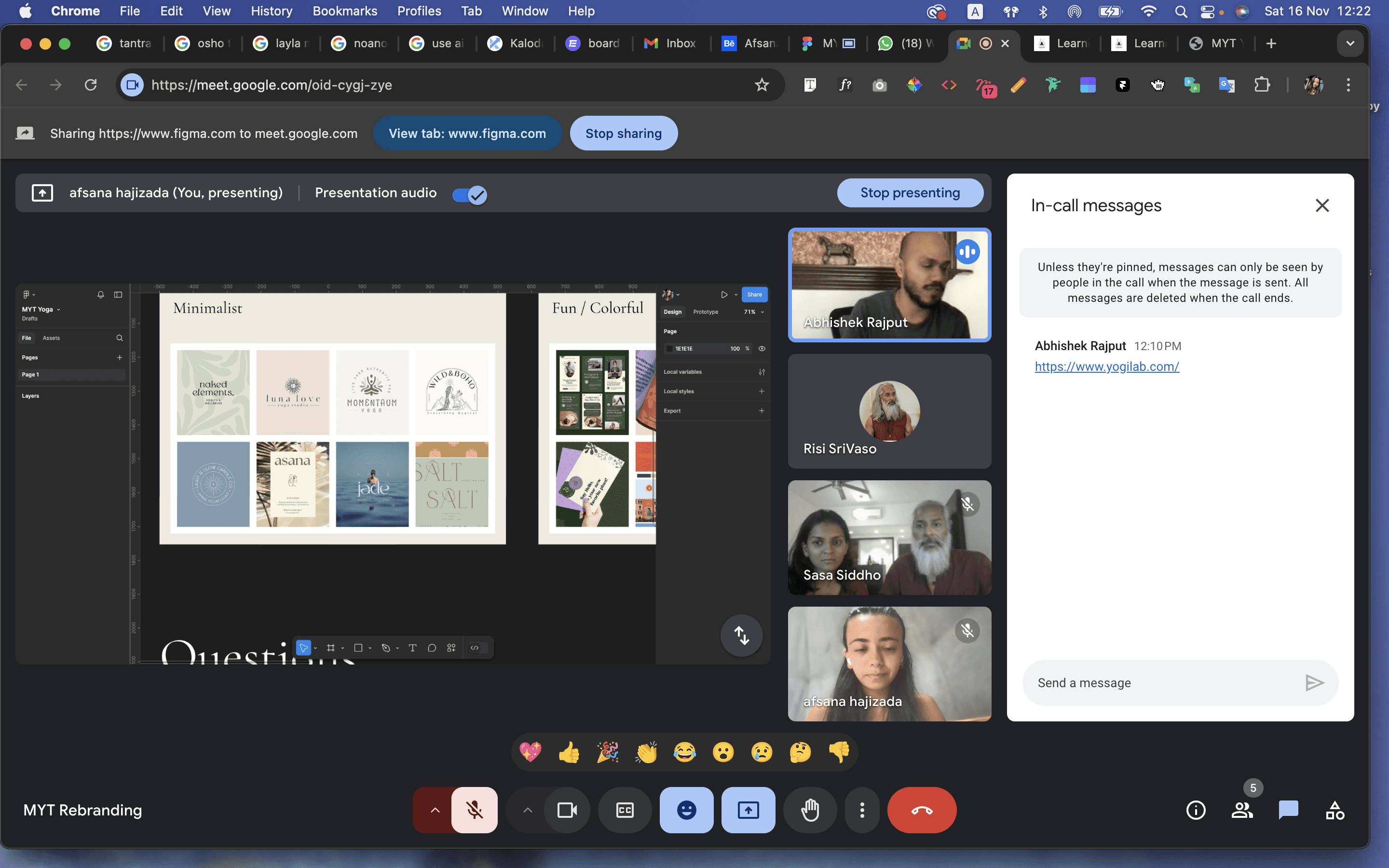The width and height of the screenshot is (1389, 868).
Task: Click the send message arrow icon
Action: 1314,682
